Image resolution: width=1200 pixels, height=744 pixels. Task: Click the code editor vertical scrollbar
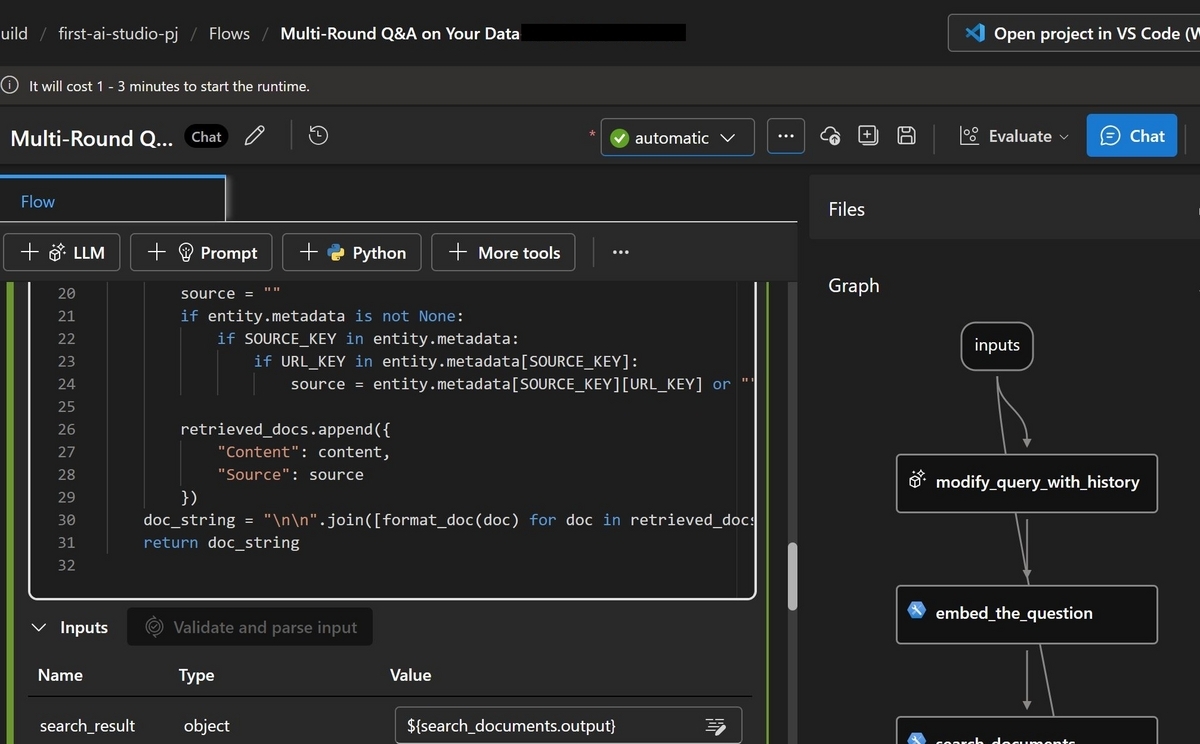(793, 575)
